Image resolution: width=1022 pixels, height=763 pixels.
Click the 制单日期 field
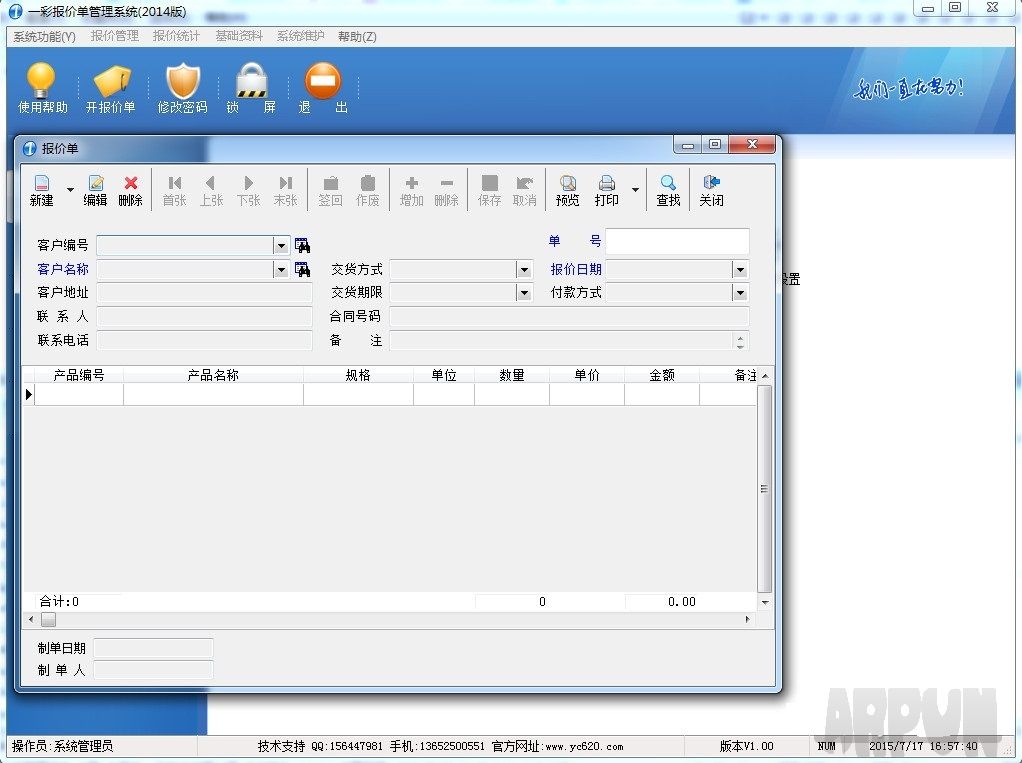click(153, 648)
